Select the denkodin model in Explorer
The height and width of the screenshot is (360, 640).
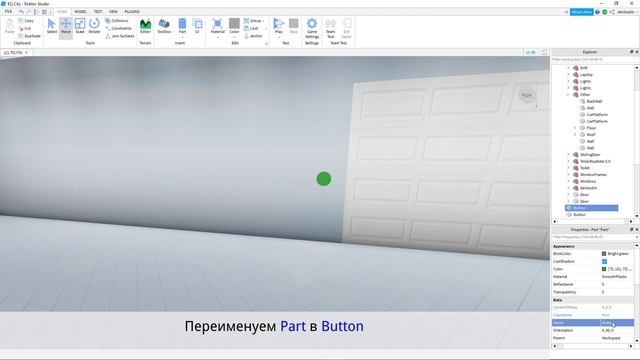588,188
